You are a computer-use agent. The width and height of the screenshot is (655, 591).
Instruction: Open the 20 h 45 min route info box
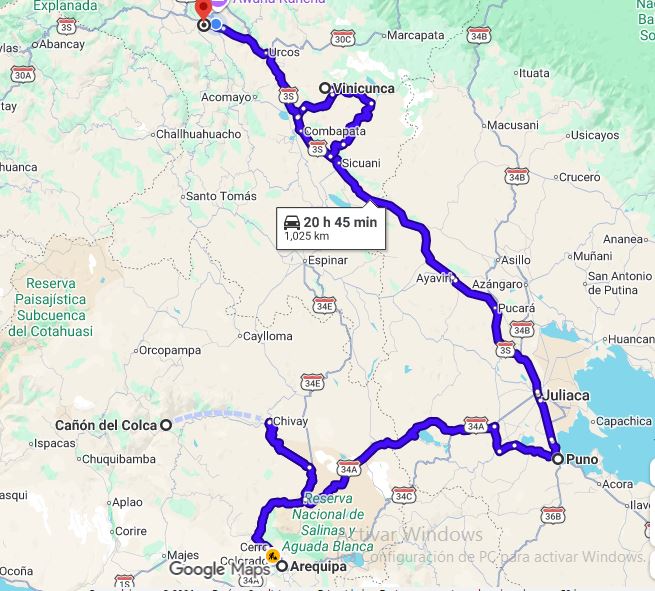click(331, 228)
